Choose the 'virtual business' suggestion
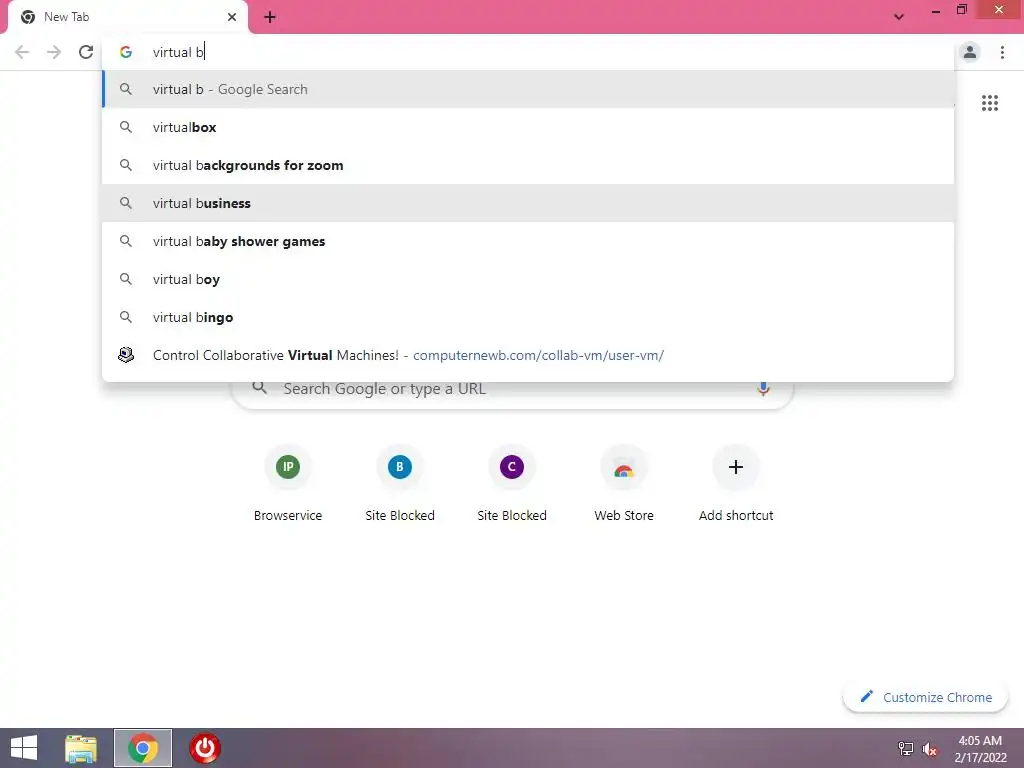The image size is (1024, 768). click(x=528, y=203)
